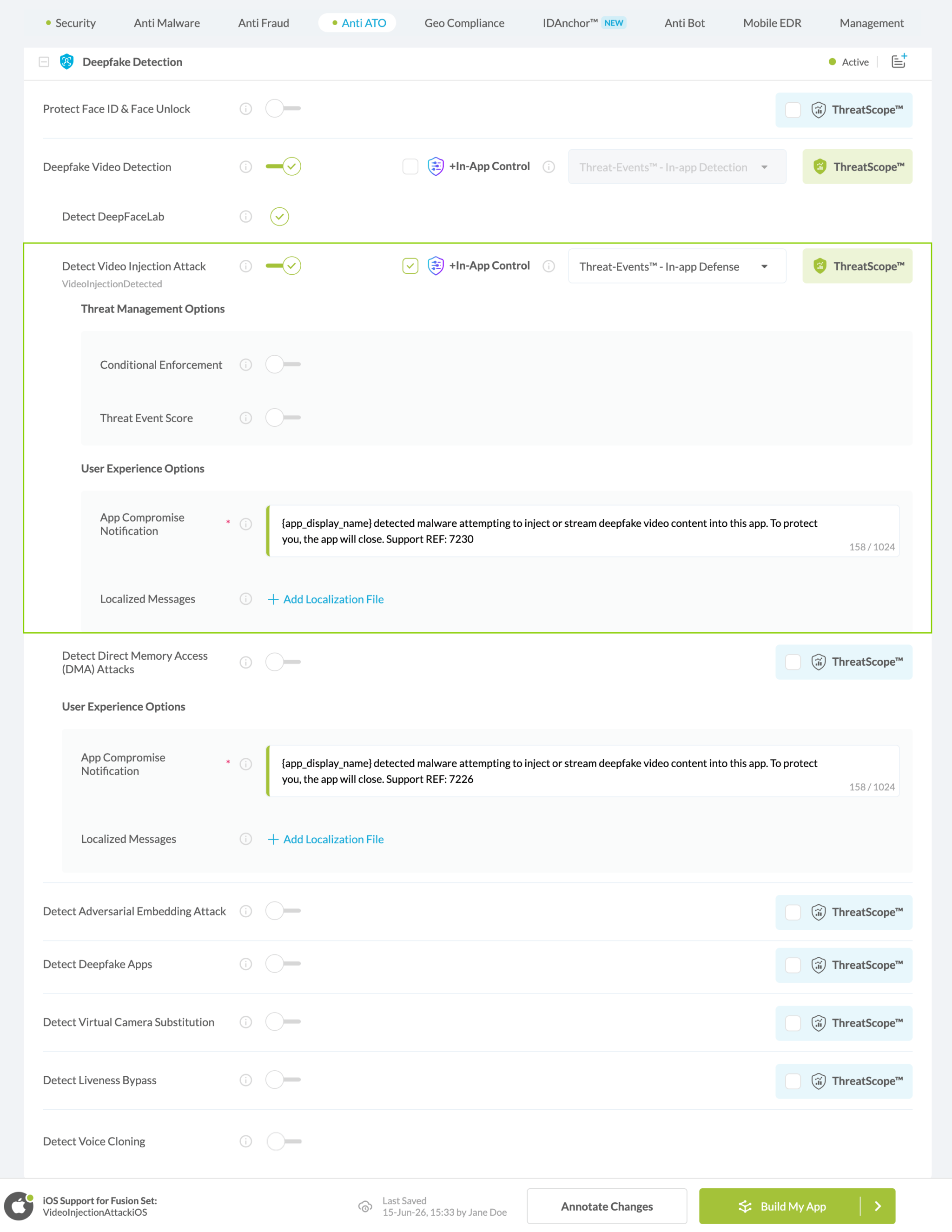Show info for Detect Voice Cloning
Image resolution: width=952 pixels, height=1232 pixels.
pos(246,1141)
